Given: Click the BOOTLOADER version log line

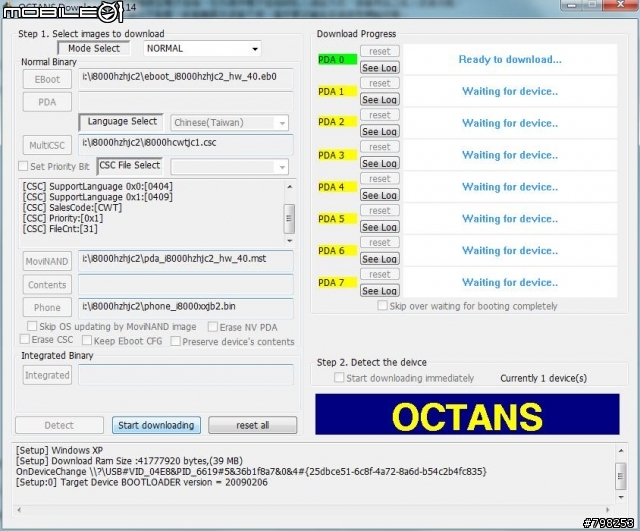Looking at the screenshot, I should tap(142, 482).
